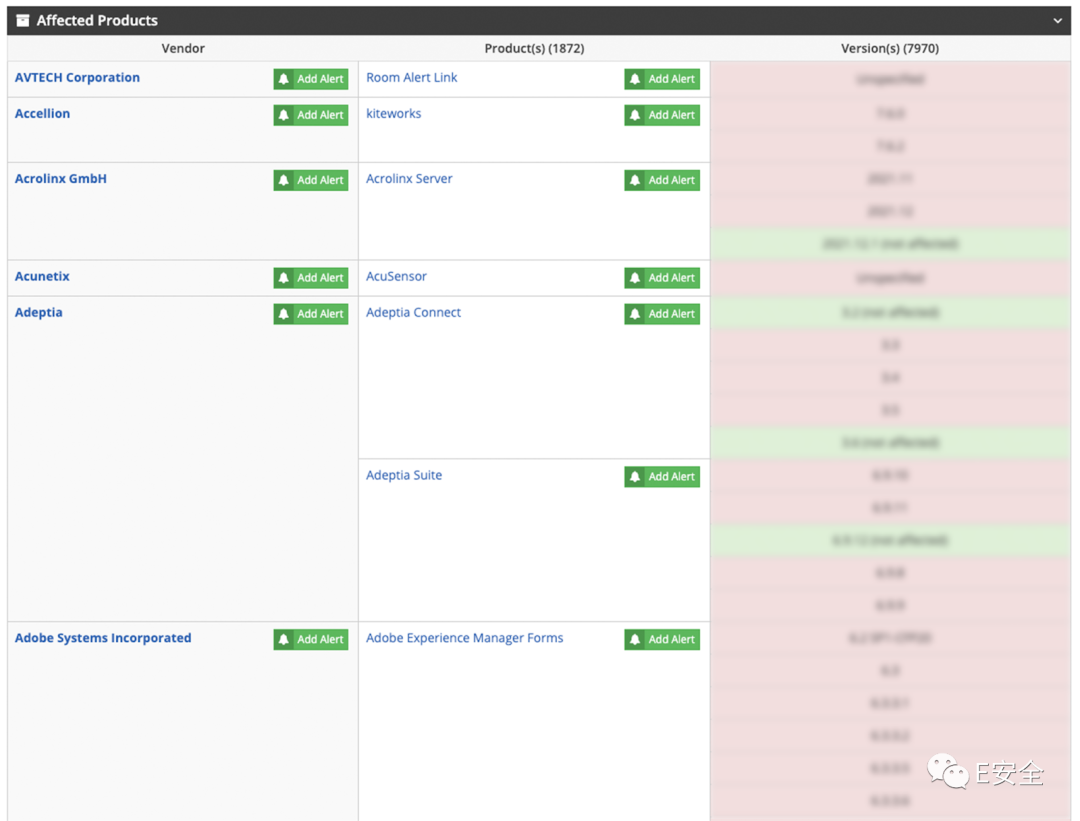Open the AVTECH Corporation vendor link
1080x821 pixels.
77,78
